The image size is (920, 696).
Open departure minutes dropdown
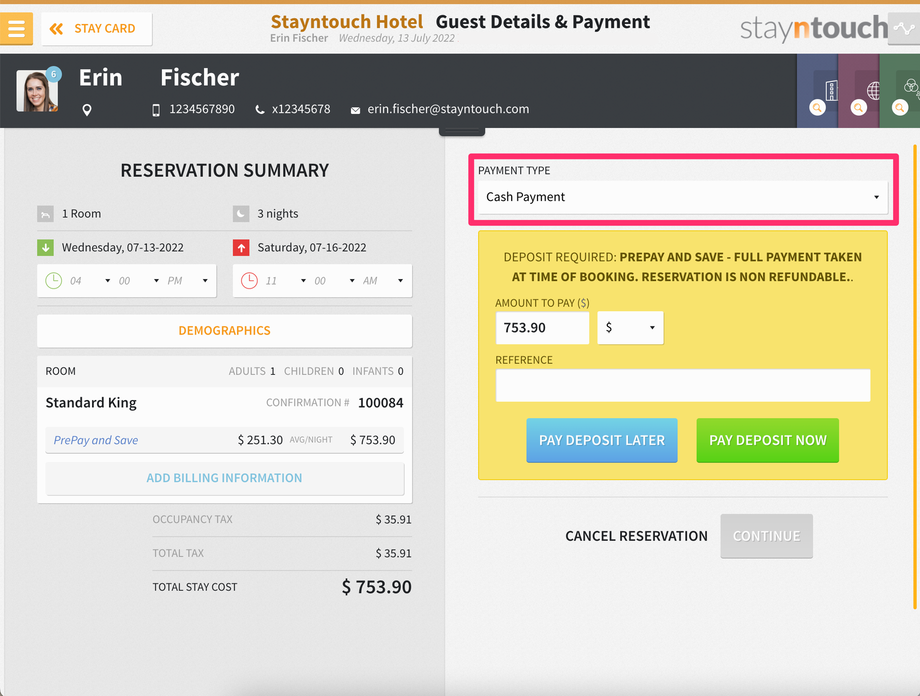pyautogui.click(x=334, y=281)
